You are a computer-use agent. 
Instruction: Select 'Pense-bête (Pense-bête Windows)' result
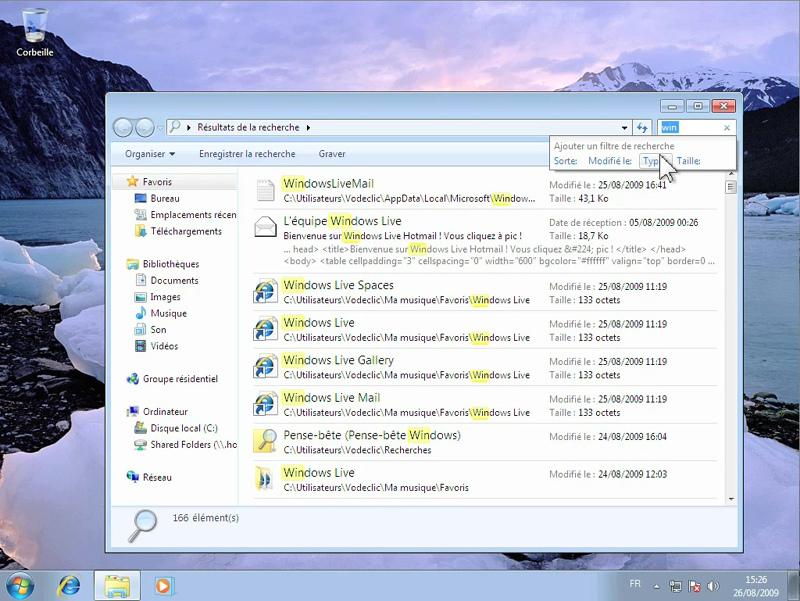click(372, 435)
